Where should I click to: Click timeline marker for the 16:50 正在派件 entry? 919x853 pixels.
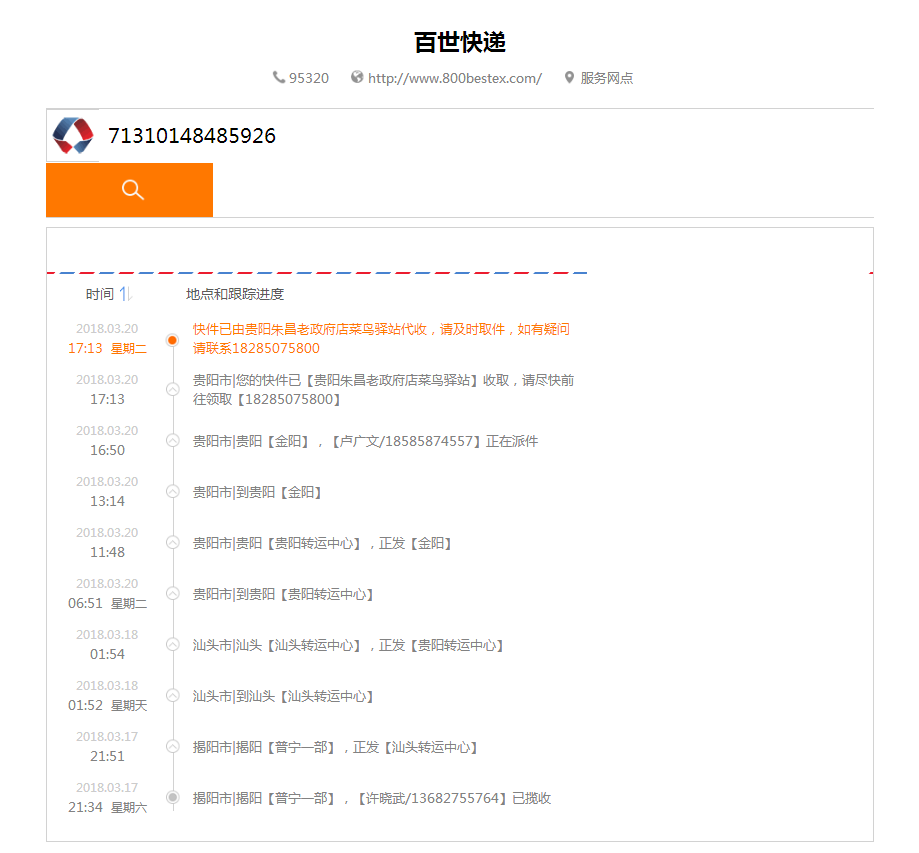[x=172, y=440]
